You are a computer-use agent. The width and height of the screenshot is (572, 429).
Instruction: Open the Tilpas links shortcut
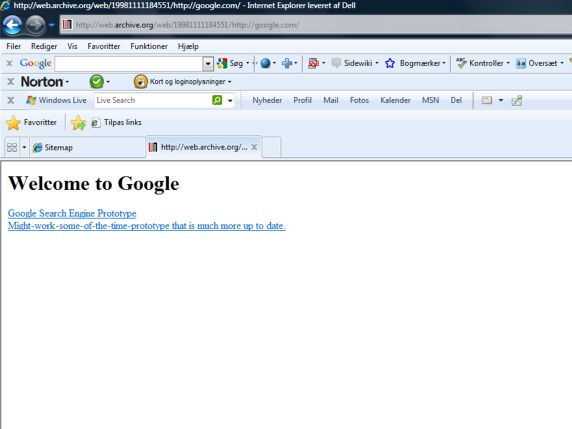tap(116, 123)
